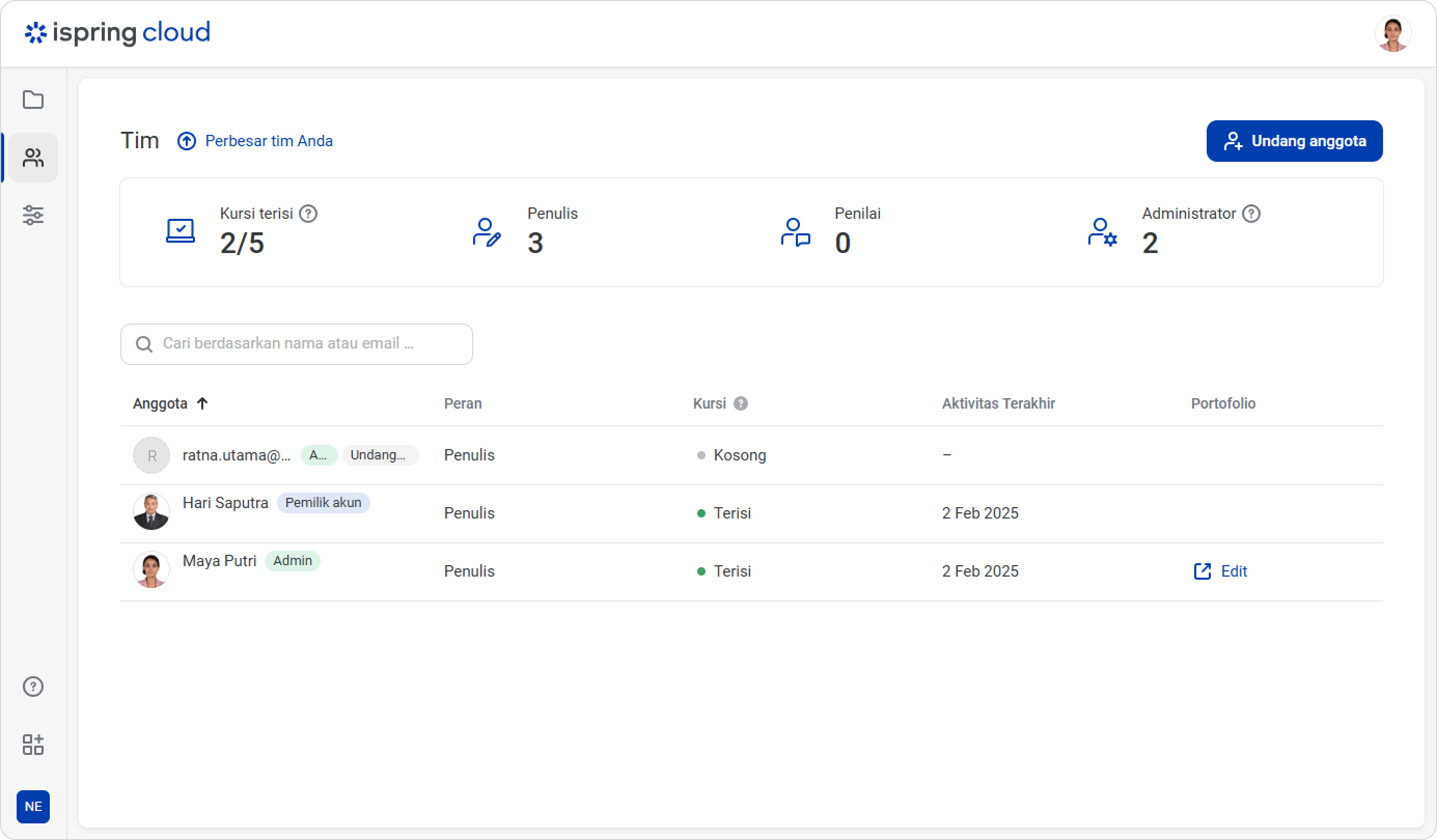Click the Tim page title
Screen dimensions: 1437x840
point(140,140)
